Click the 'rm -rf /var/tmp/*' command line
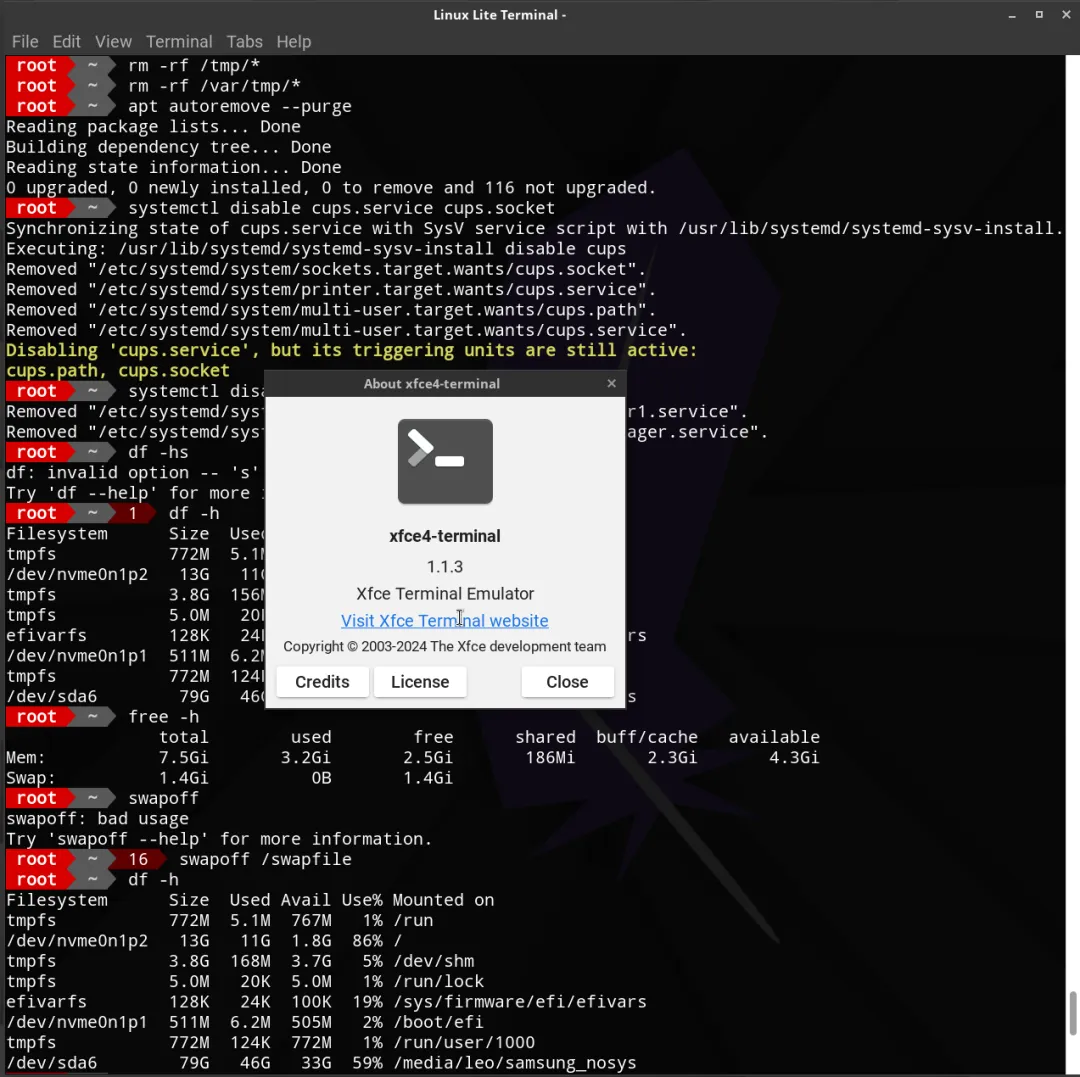Screen dimensions: 1080x1077 point(214,86)
